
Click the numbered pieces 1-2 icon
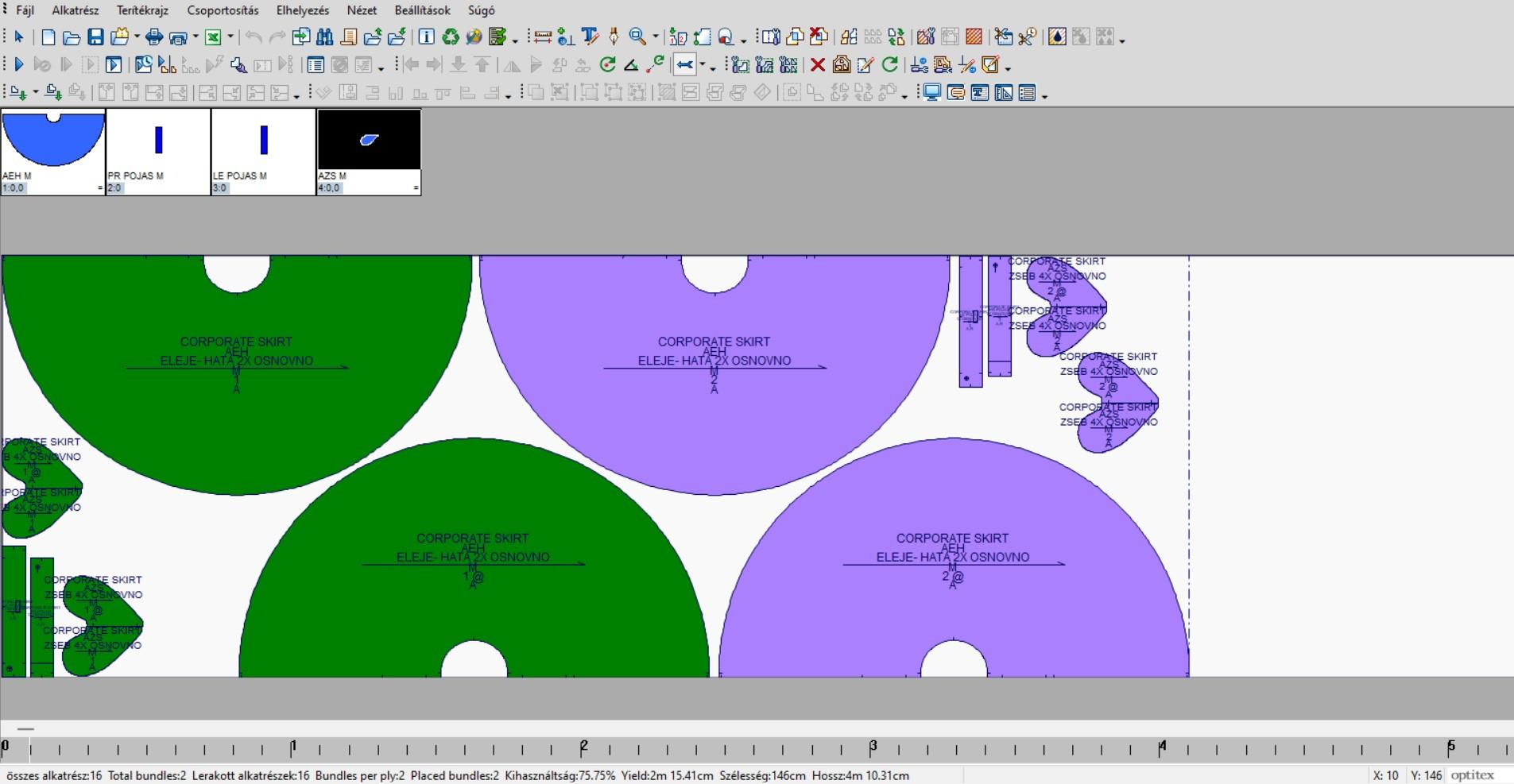pos(678,37)
